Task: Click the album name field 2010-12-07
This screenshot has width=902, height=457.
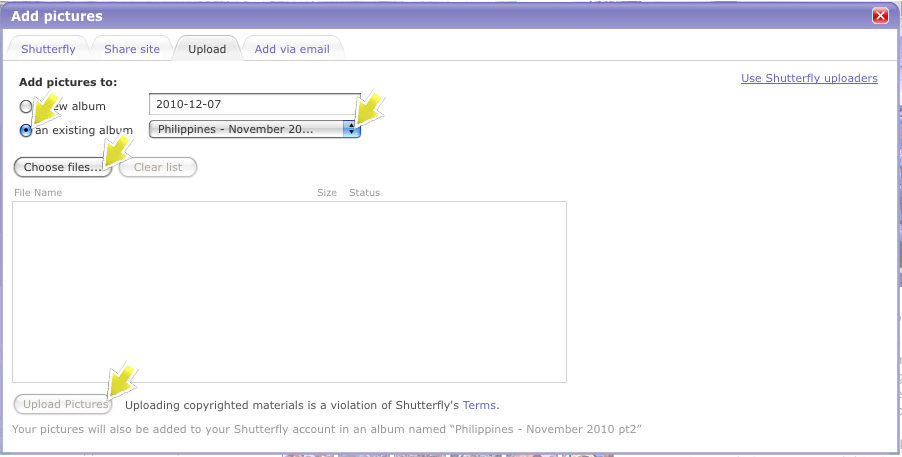Action: [x=255, y=104]
